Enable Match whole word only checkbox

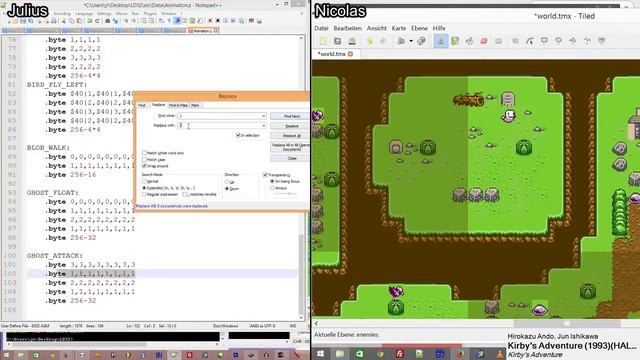tap(144, 153)
